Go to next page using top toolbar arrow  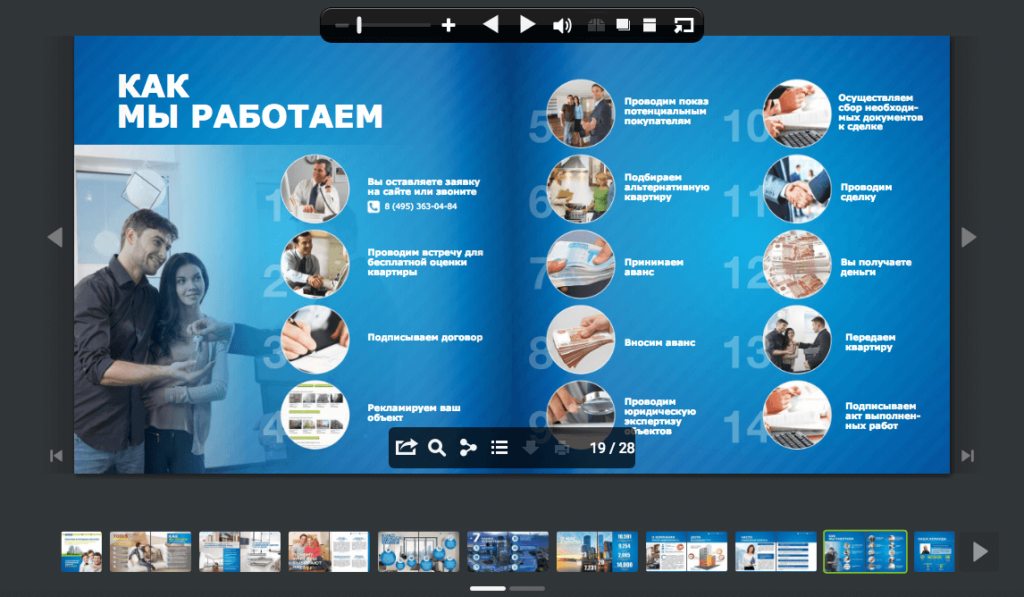click(x=527, y=25)
